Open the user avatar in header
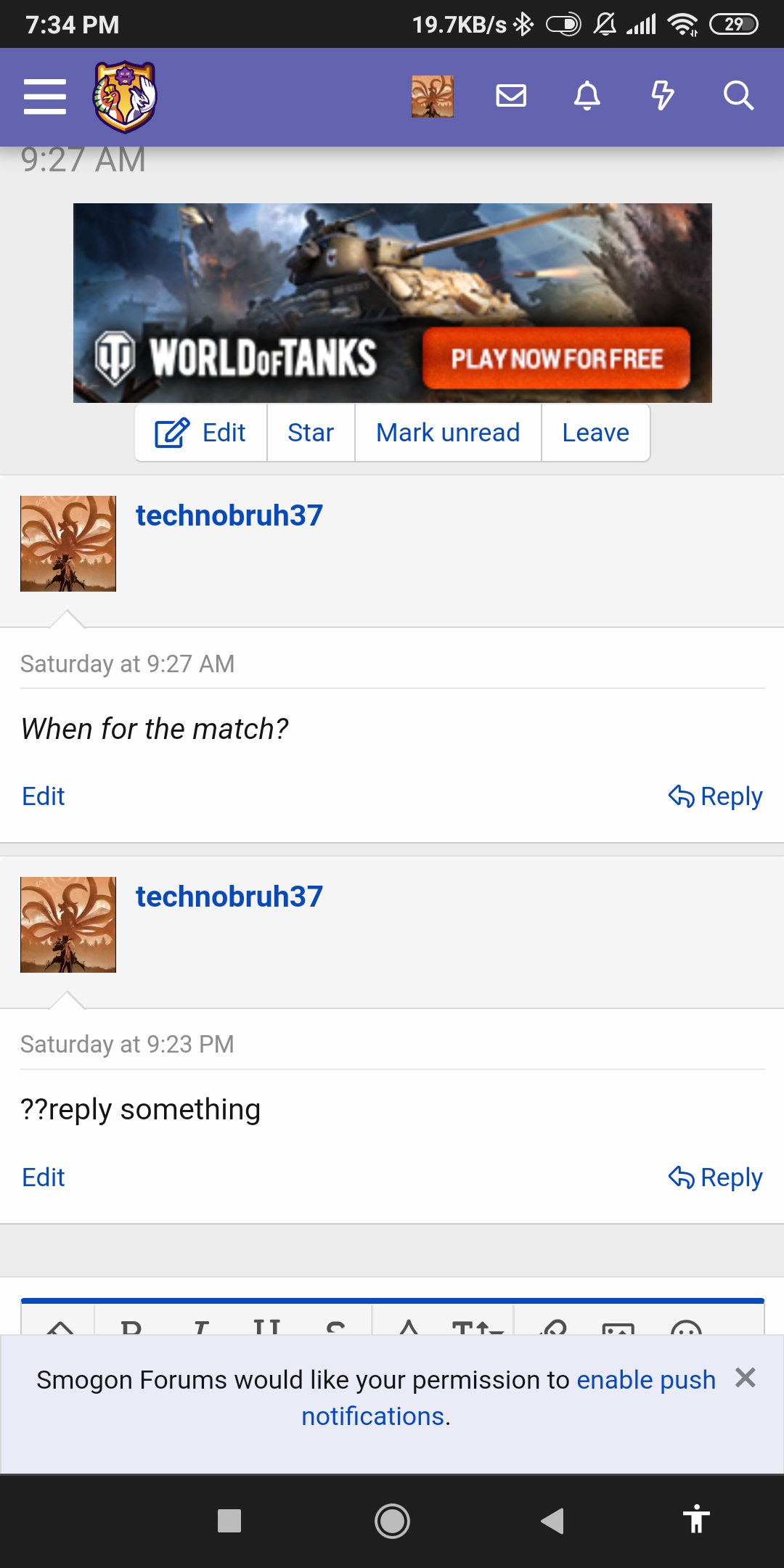Viewport: 784px width, 1568px height. 433,97
